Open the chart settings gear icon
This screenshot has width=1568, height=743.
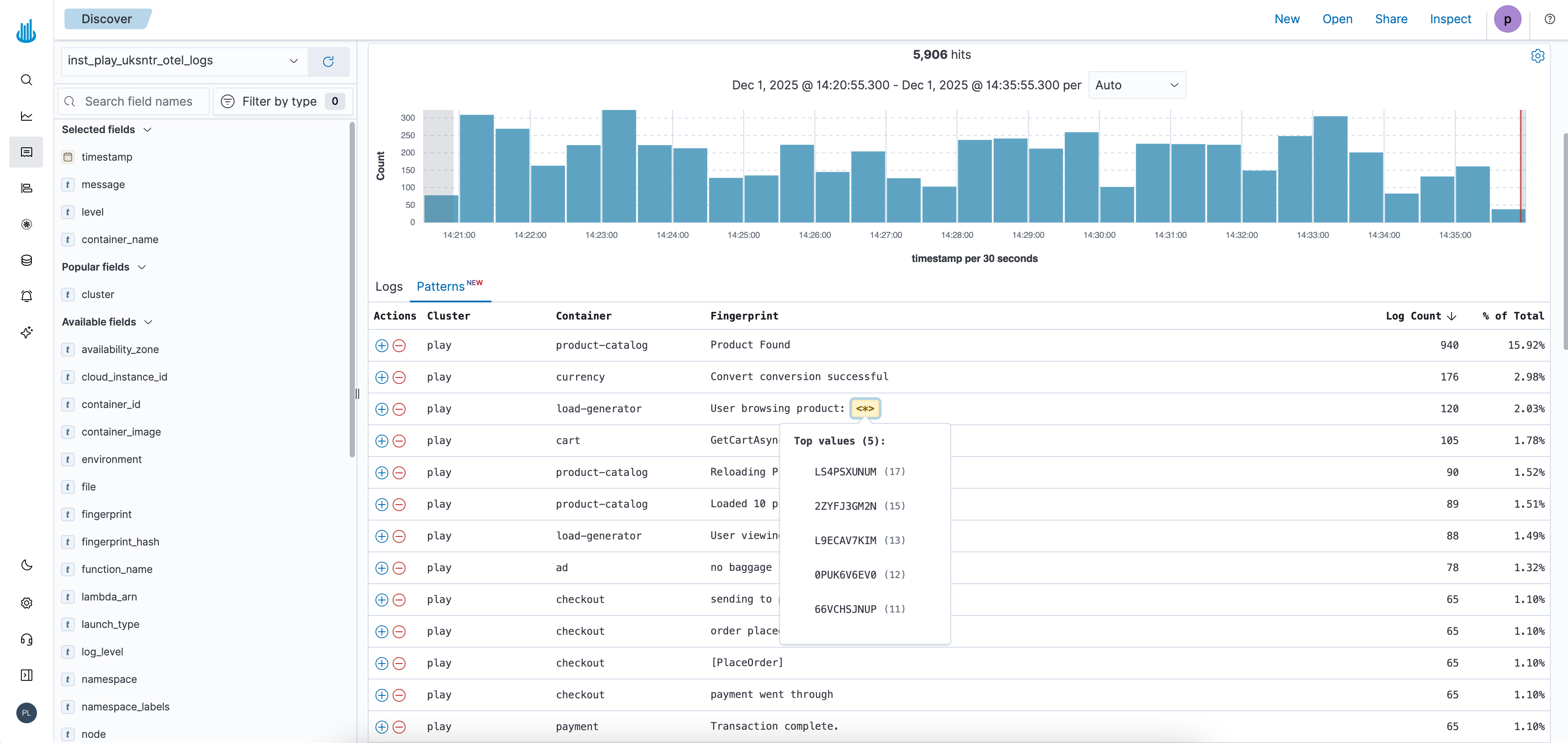tap(1537, 56)
